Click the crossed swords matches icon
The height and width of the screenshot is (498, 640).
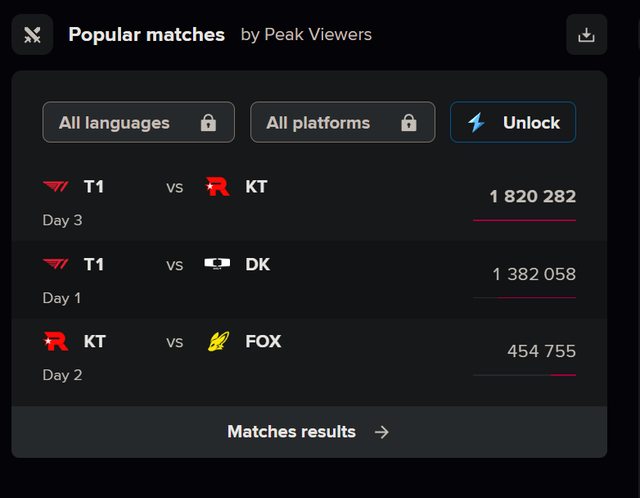pyautogui.click(x=32, y=35)
